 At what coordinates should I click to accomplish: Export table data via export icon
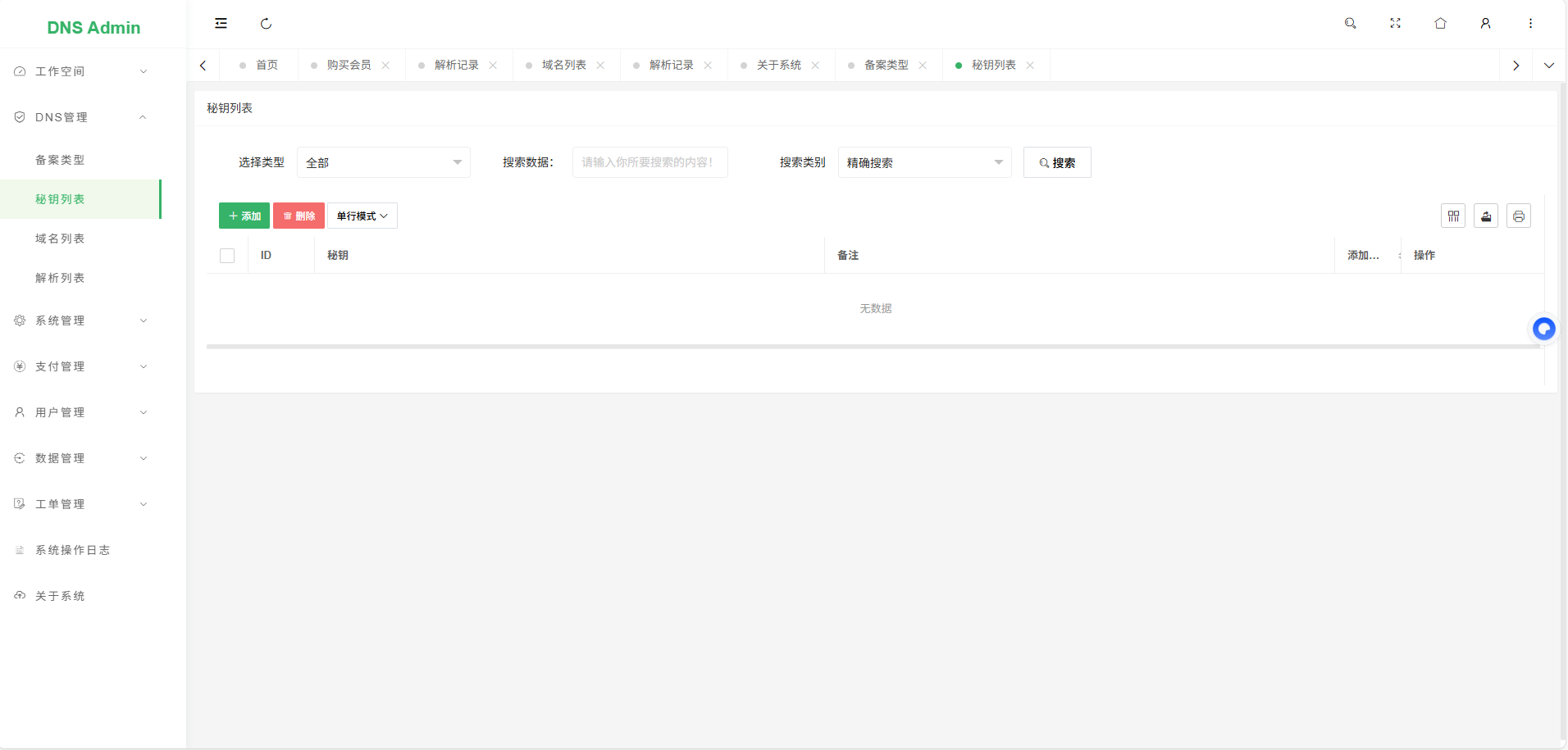pos(1486,216)
